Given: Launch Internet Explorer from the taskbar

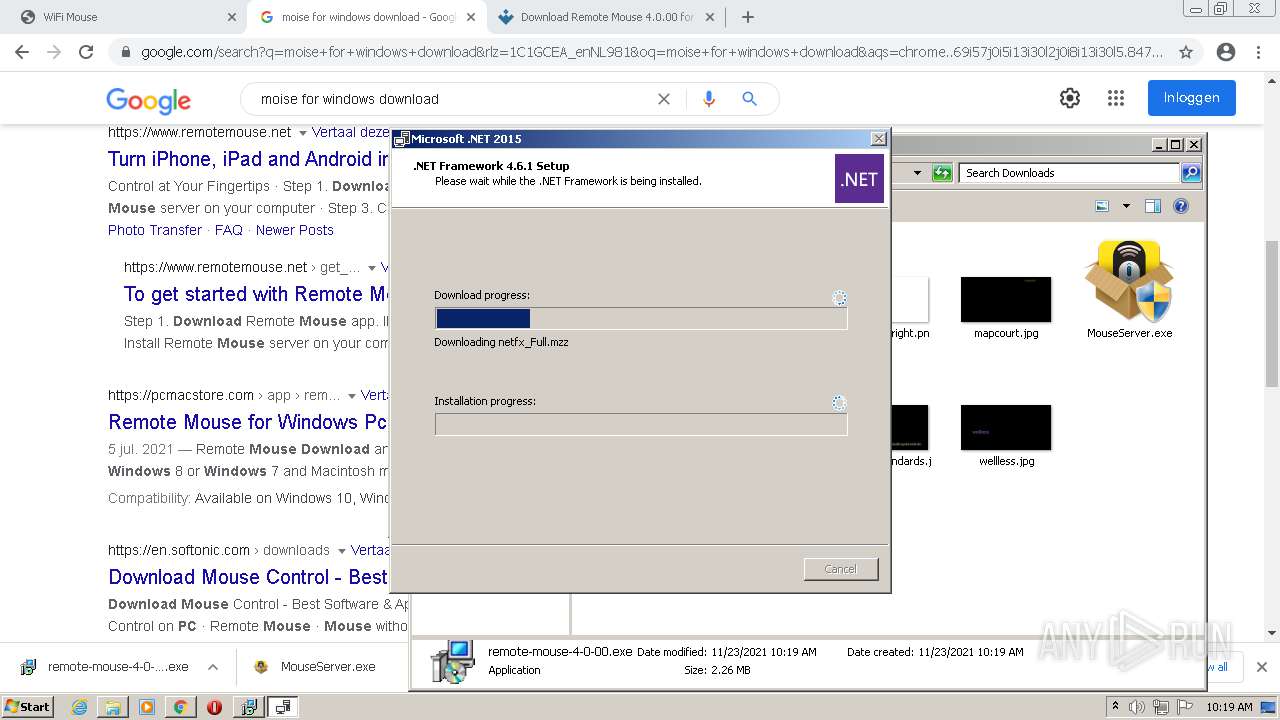Looking at the screenshot, I should [79, 707].
